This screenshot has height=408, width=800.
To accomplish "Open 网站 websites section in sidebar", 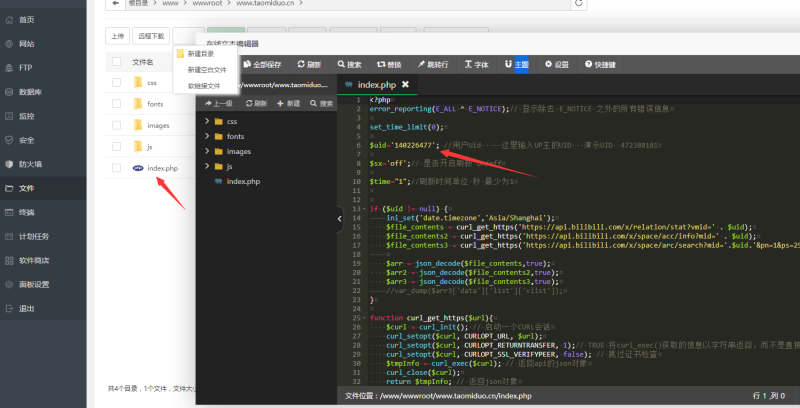I will click(x=27, y=44).
